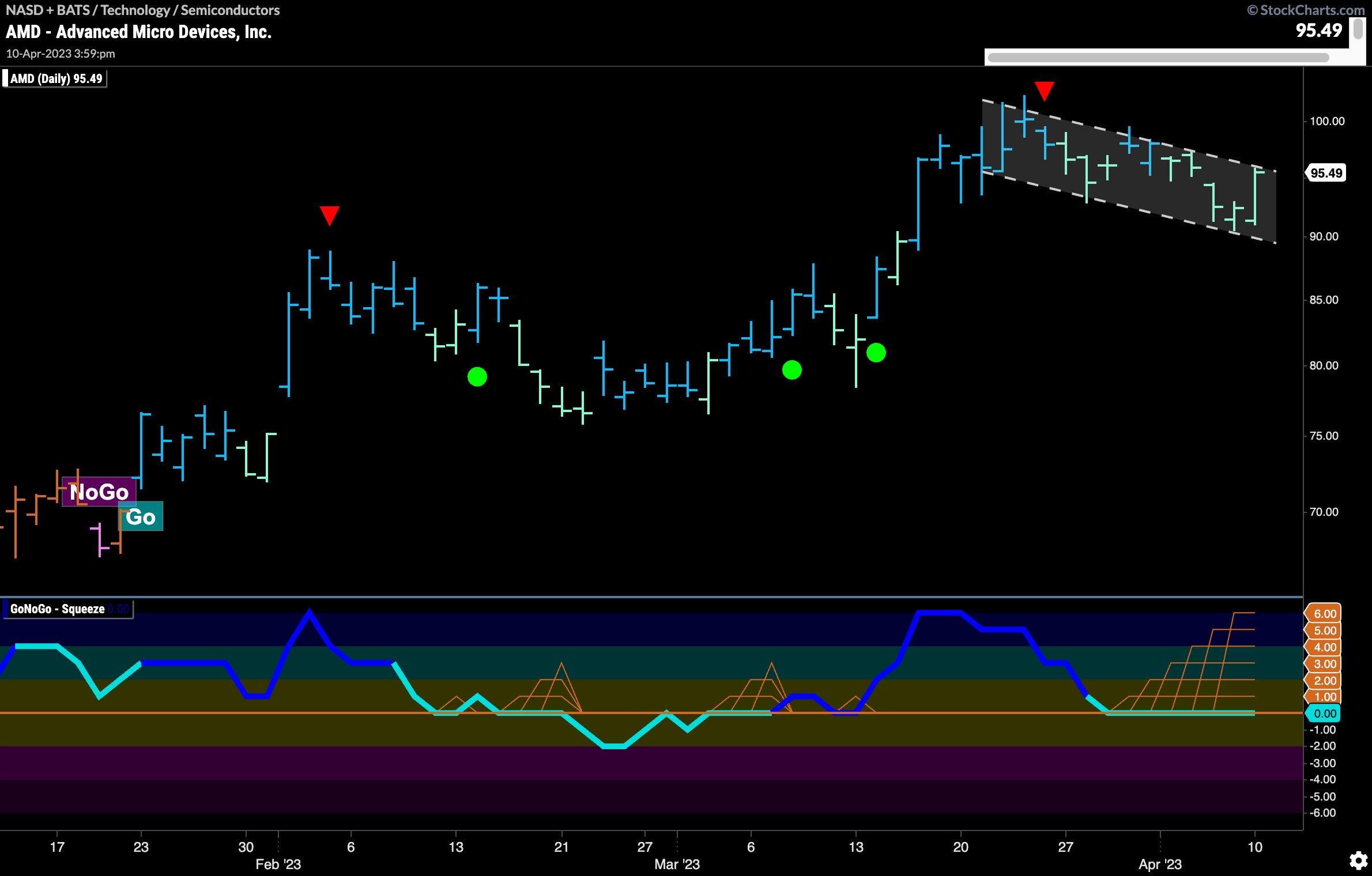Click the 100.00 price axis label

pos(1327,121)
